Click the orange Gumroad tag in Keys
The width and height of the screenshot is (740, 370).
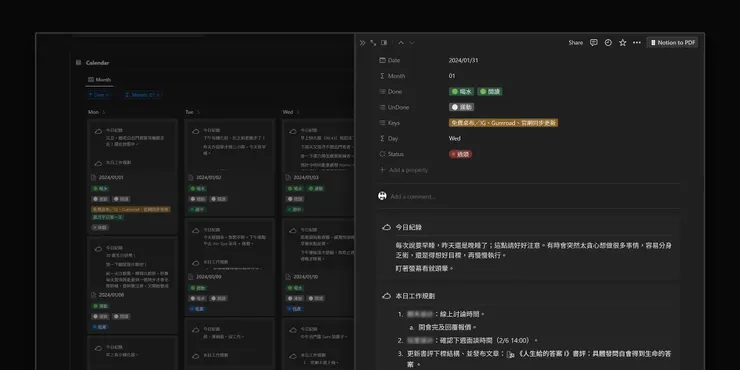coord(503,123)
